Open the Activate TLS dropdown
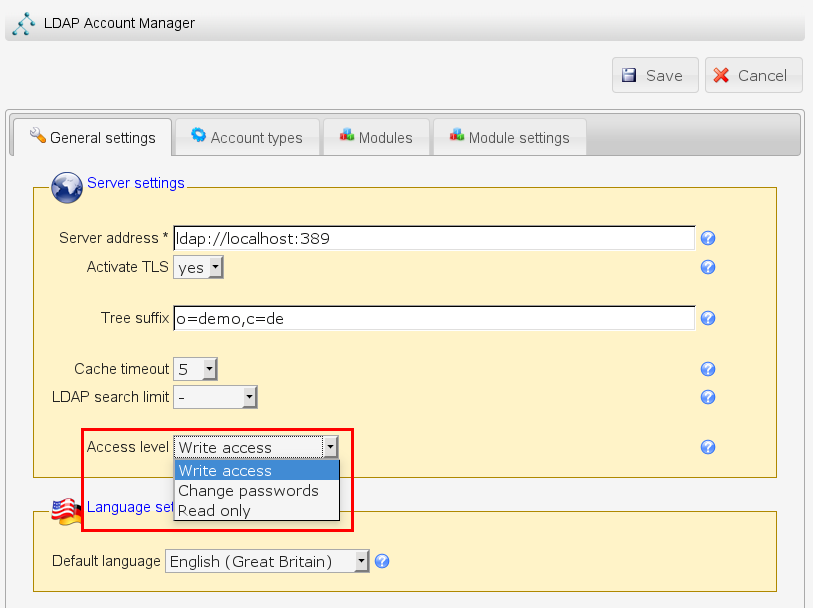This screenshot has height=608, width=813. 198,267
